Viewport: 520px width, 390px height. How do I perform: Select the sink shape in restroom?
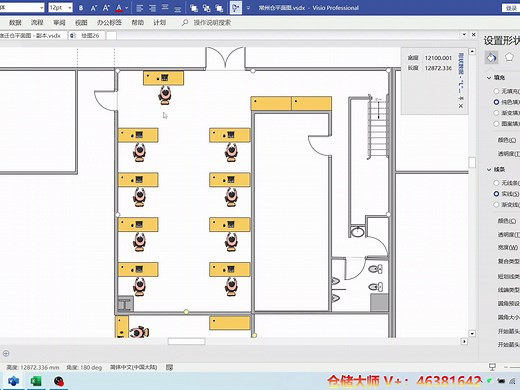click(x=358, y=232)
